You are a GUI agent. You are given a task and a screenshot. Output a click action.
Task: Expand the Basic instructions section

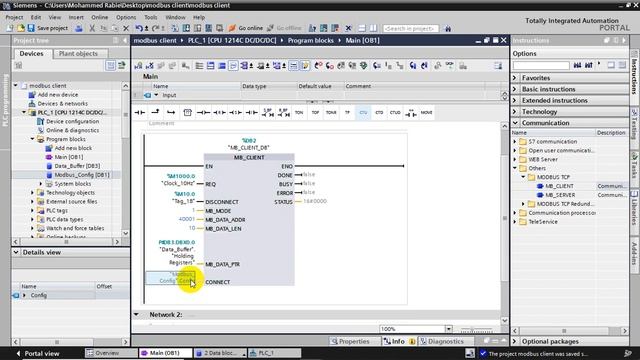[515, 89]
